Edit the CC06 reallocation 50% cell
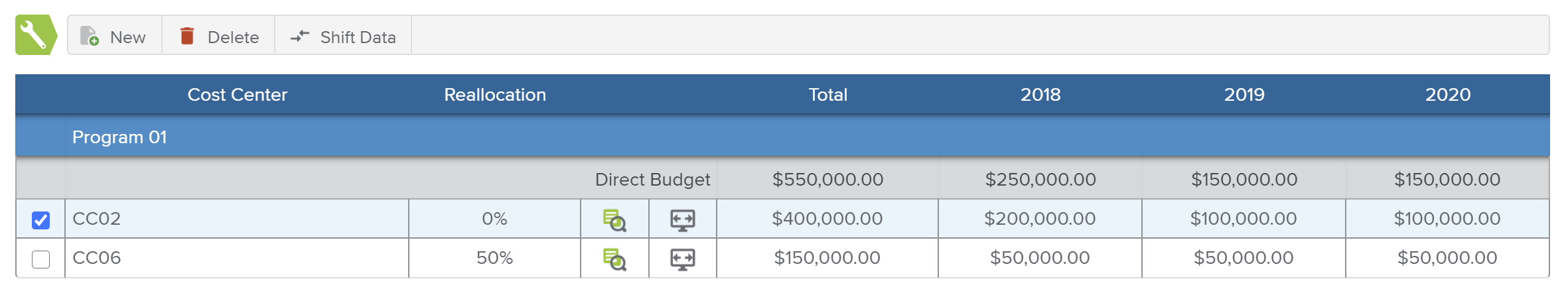Image resolution: width=1568 pixels, height=297 pixels. tap(494, 258)
